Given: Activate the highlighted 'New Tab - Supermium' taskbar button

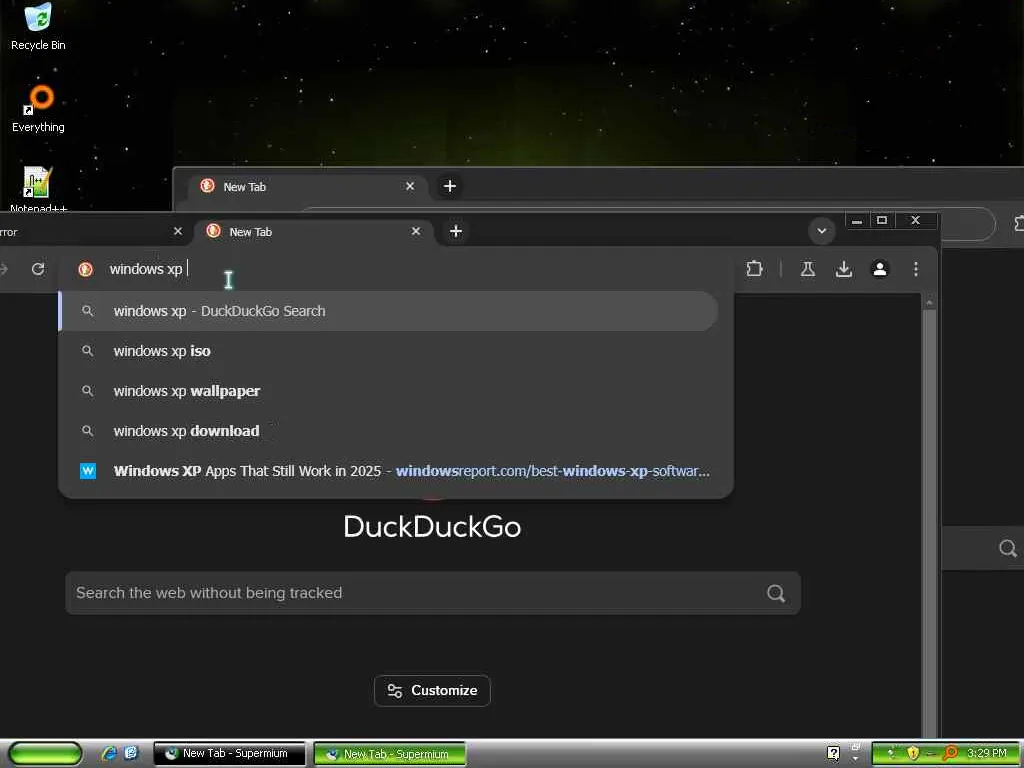Looking at the screenshot, I should [390, 754].
